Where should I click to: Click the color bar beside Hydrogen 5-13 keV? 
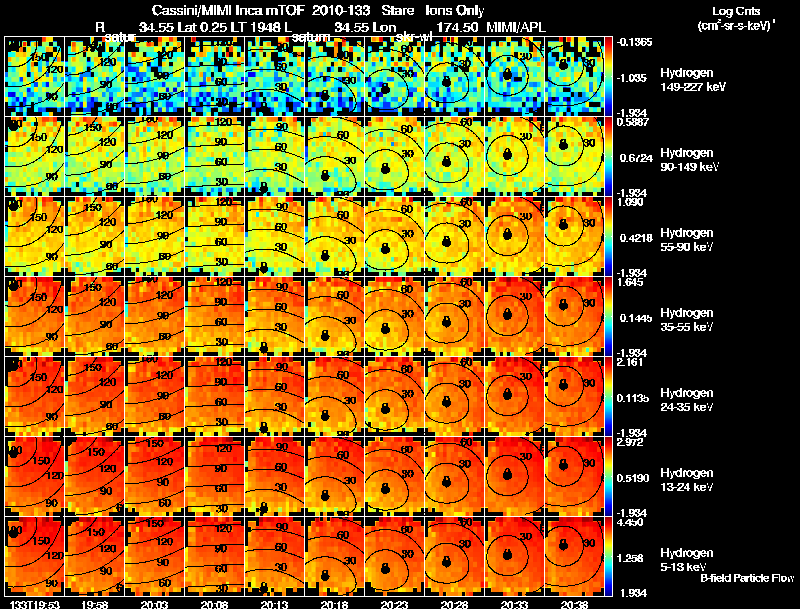[608, 556]
